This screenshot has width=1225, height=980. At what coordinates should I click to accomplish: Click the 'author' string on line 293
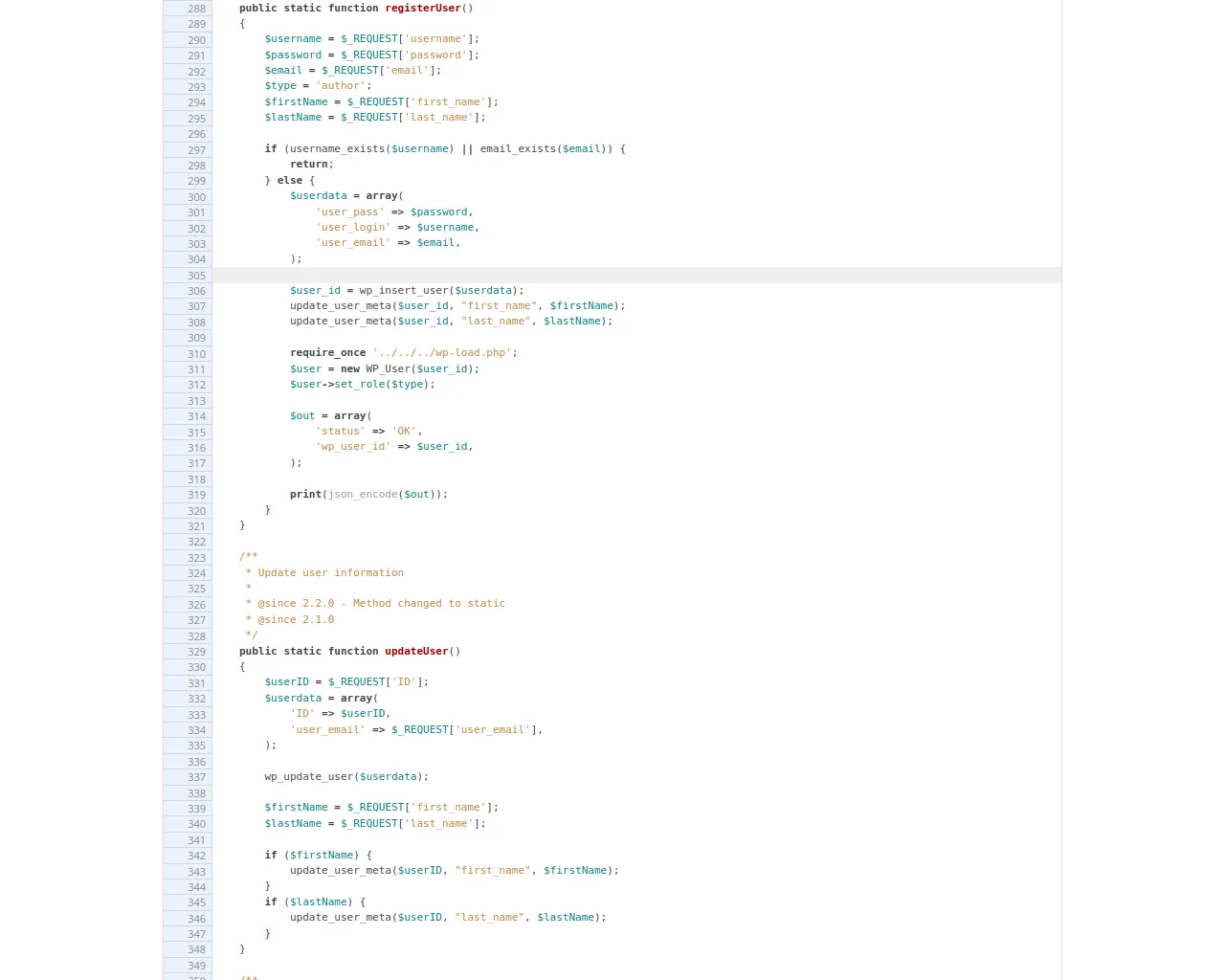pyautogui.click(x=341, y=86)
